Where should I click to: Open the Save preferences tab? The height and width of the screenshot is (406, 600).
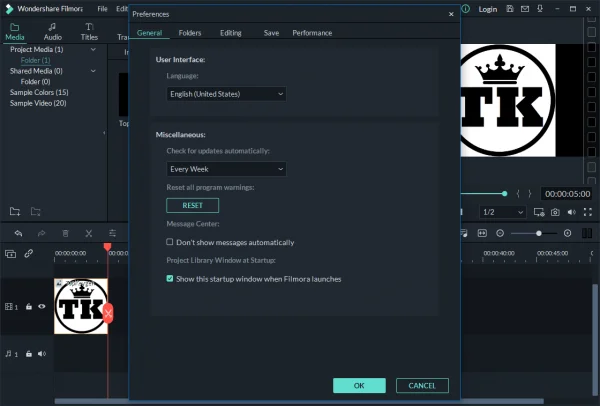271,33
